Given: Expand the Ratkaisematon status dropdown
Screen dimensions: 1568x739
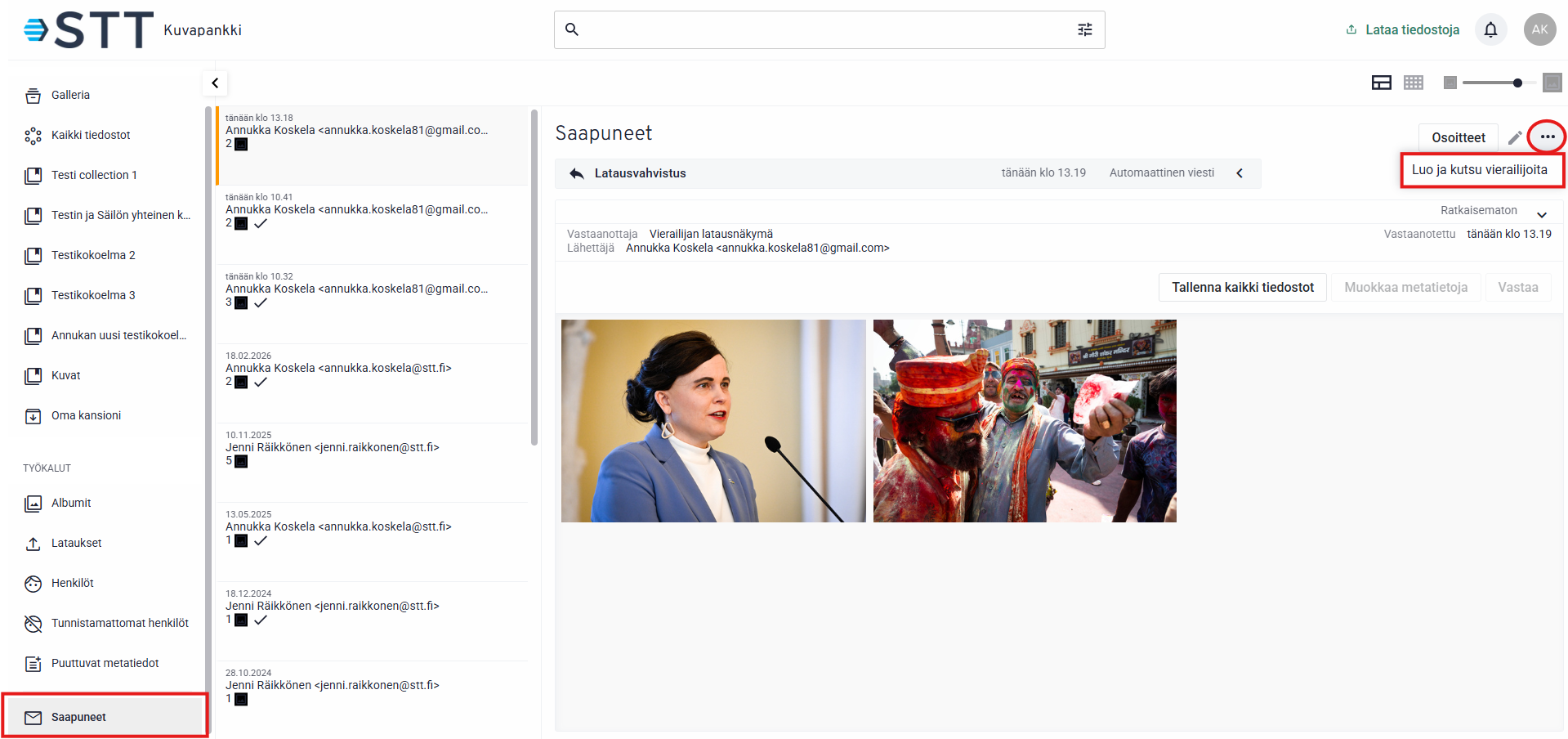Looking at the screenshot, I should tap(1541, 214).
